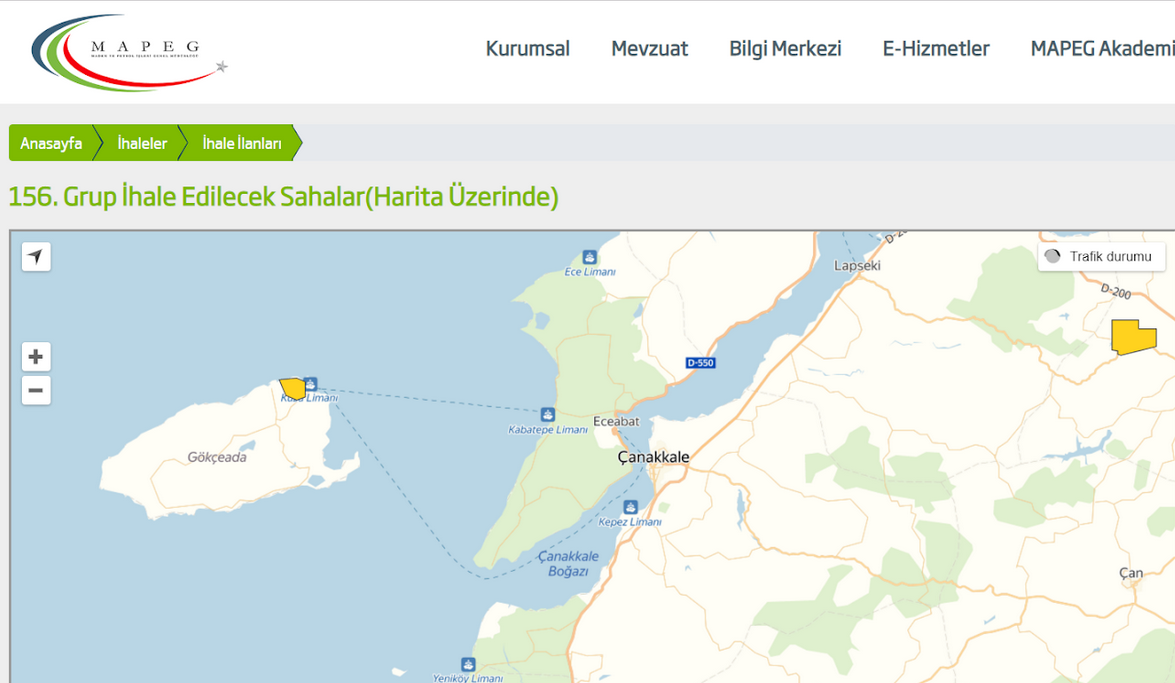
Task: Open the Kurumsal menu
Action: point(527,49)
